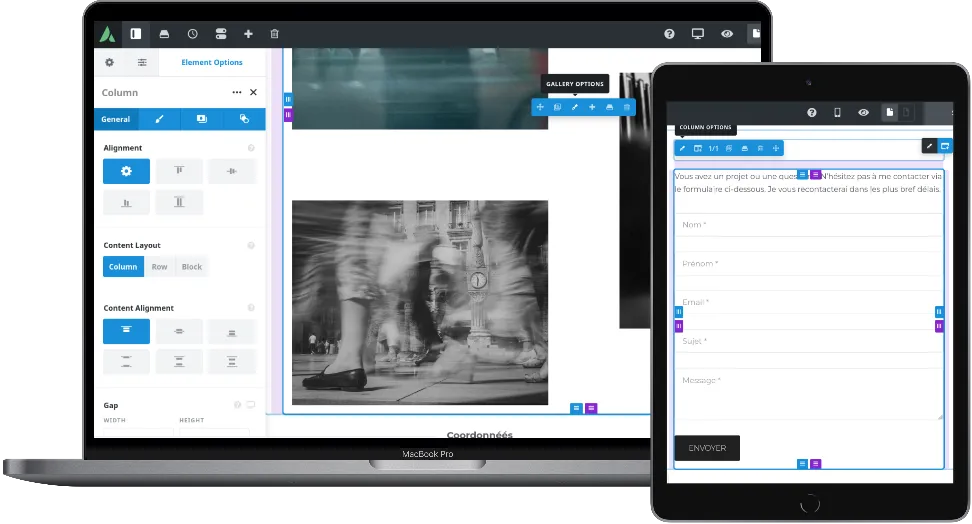Viewport: 972px width, 524px height.
Task: Click the toggles/preferences icon in laptop toolbar
Action: click(x=221, y=34)
